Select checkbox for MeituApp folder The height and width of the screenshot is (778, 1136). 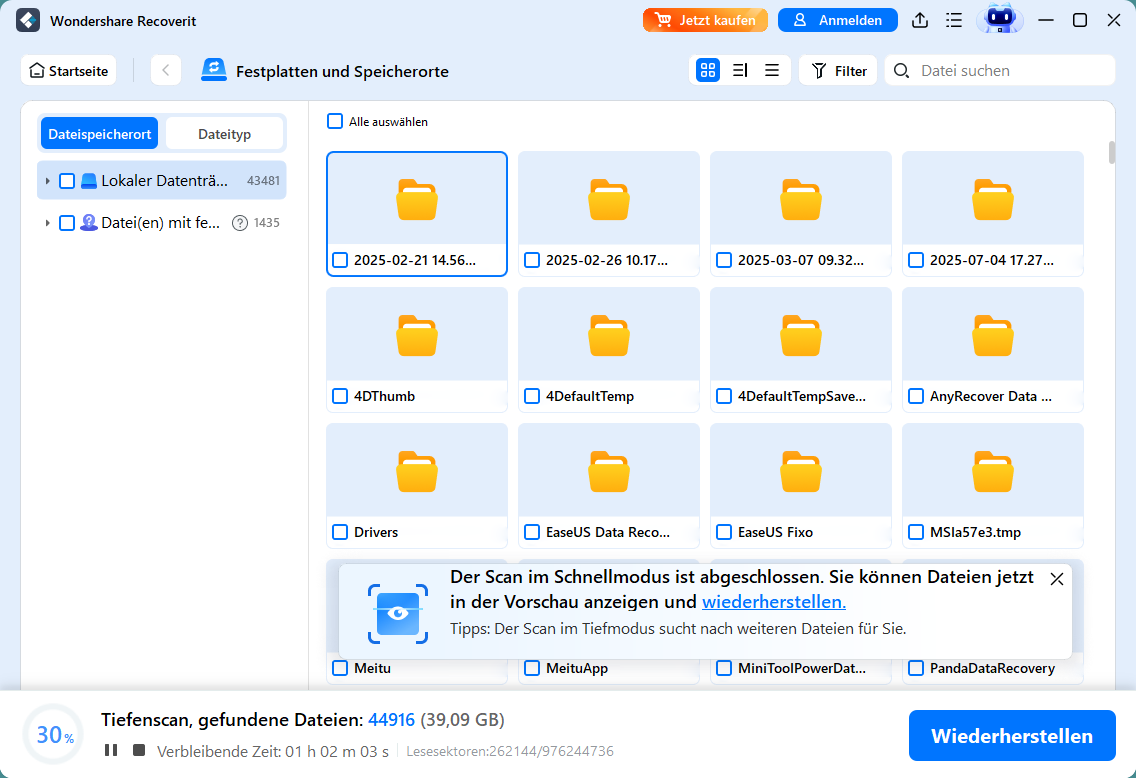(x=532, y=668)
